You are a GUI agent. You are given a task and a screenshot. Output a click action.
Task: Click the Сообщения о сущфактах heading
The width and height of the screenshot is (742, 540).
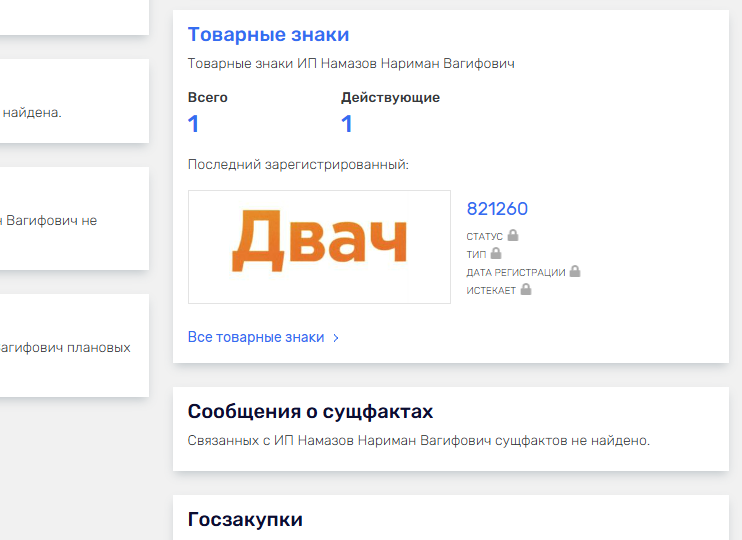point(310,411)
